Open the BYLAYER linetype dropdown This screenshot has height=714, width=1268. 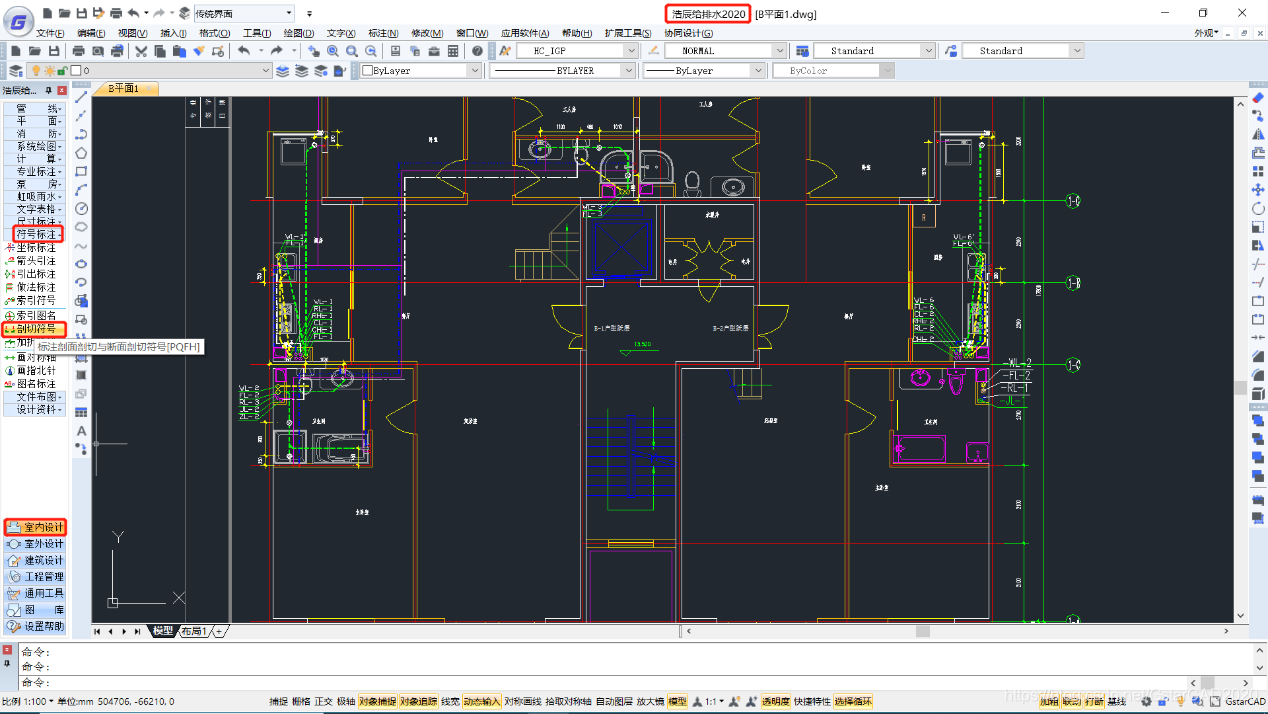tap(560, 71)
